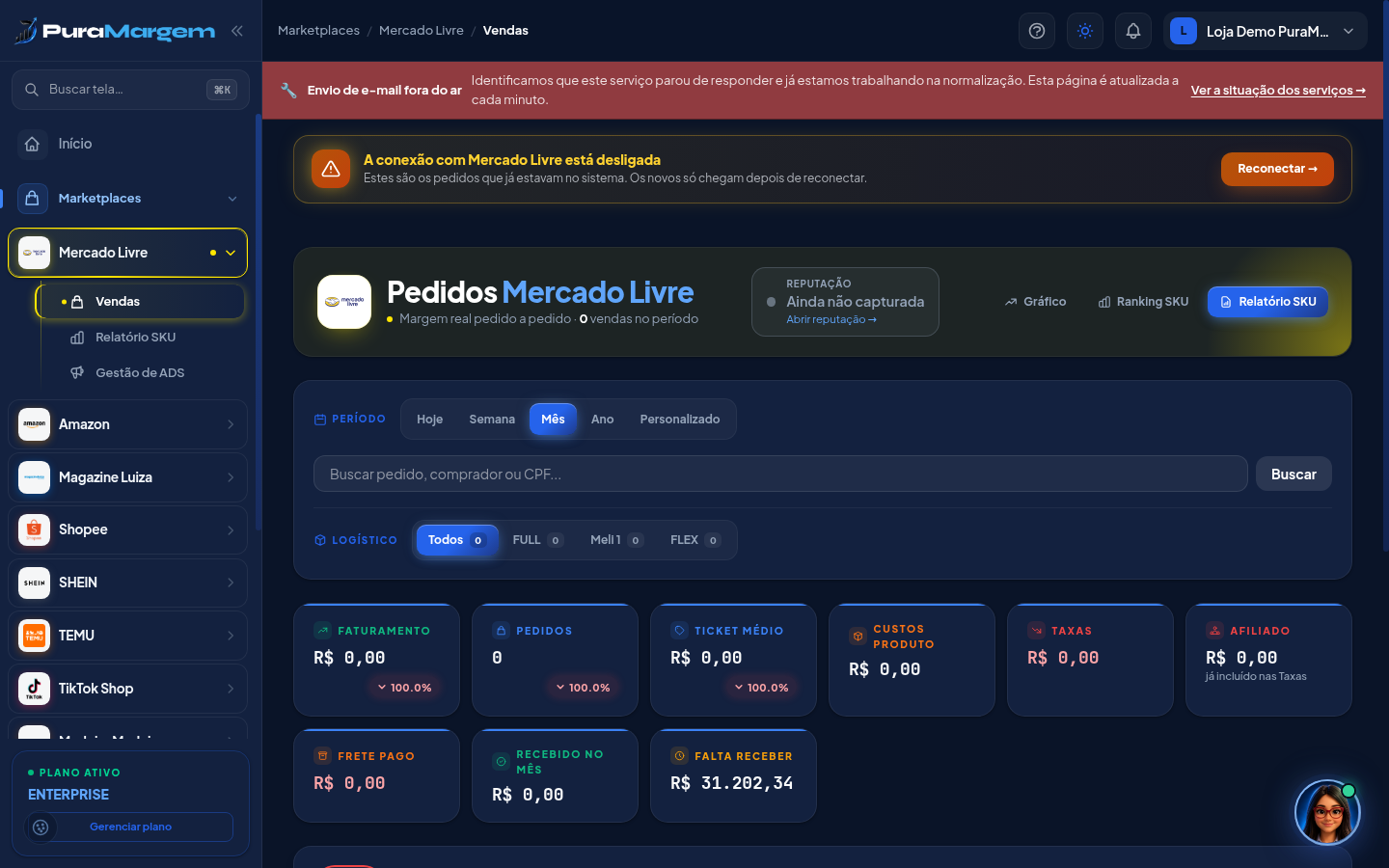
Task: Open Ver a situação dos serviços link
Action: (x=1278, y=91)
